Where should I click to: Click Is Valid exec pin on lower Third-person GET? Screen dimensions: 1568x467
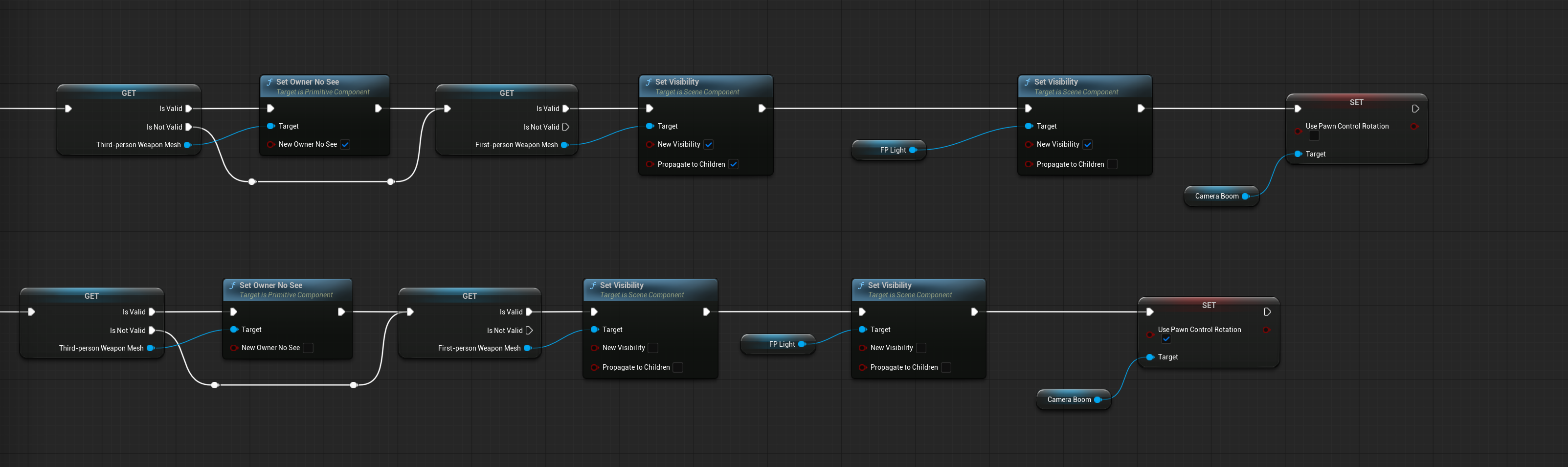[152, 311]
